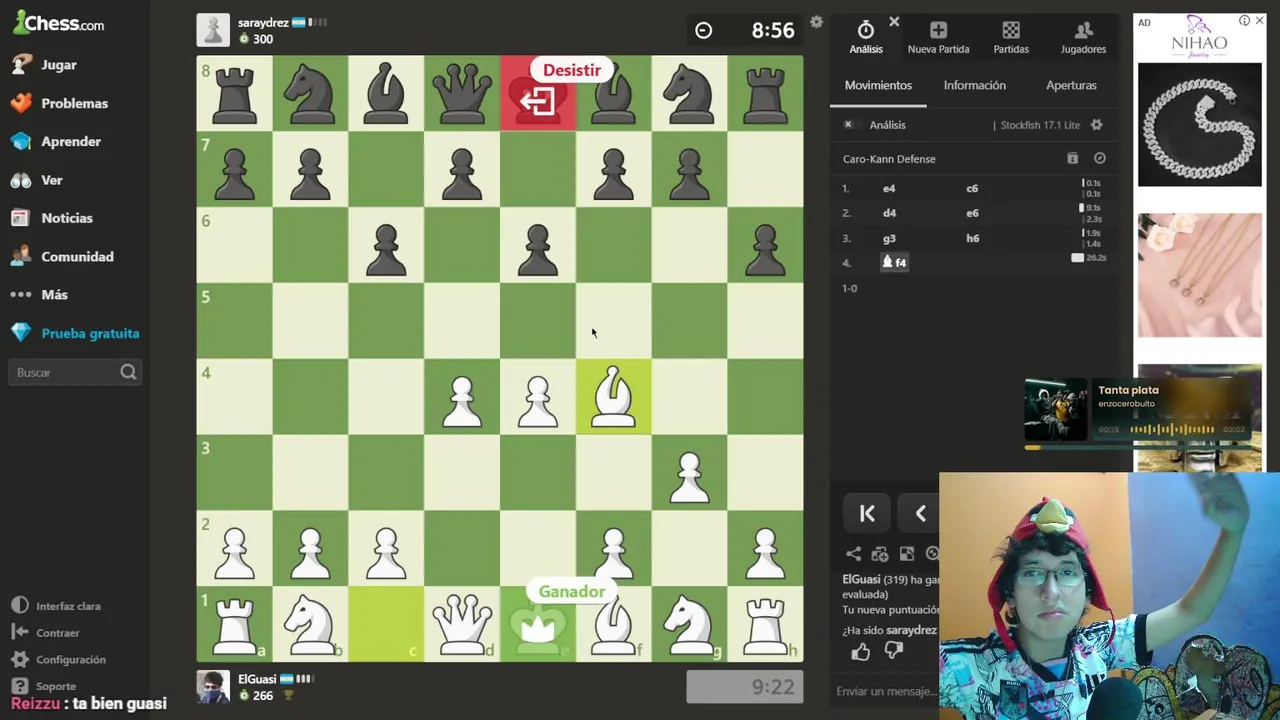Switch to the Información tab
1280x720 pixels.
[x=974, y=85]
